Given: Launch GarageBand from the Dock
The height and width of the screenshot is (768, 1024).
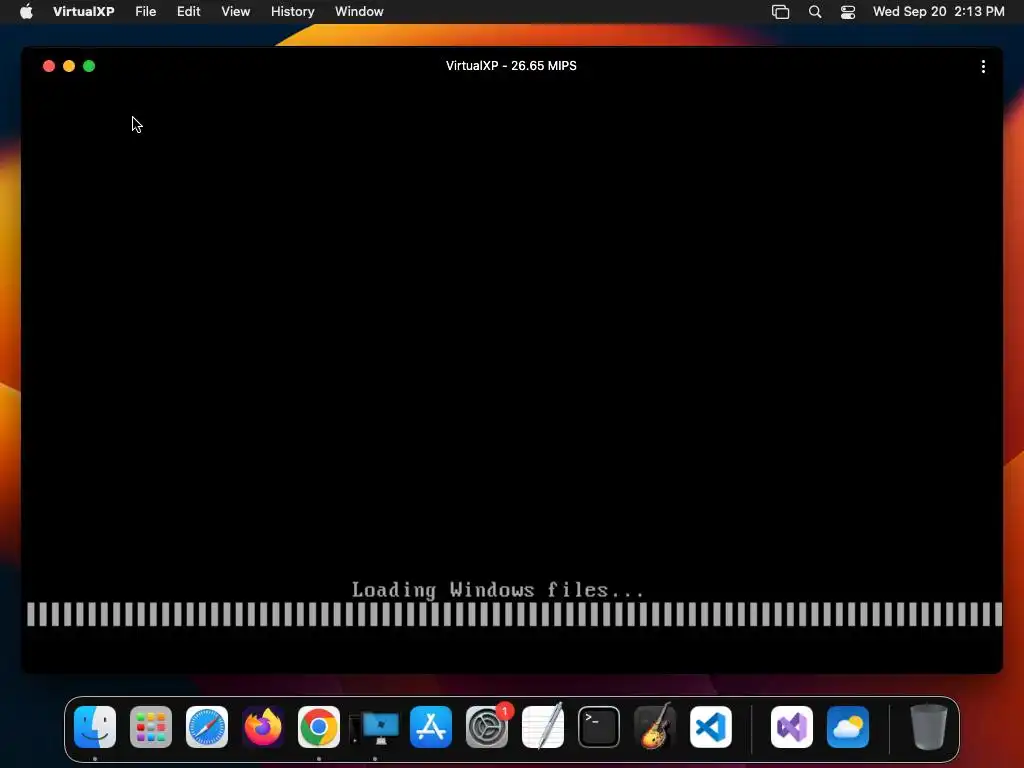Looking at the screenshot, I should tap(654, 727).
